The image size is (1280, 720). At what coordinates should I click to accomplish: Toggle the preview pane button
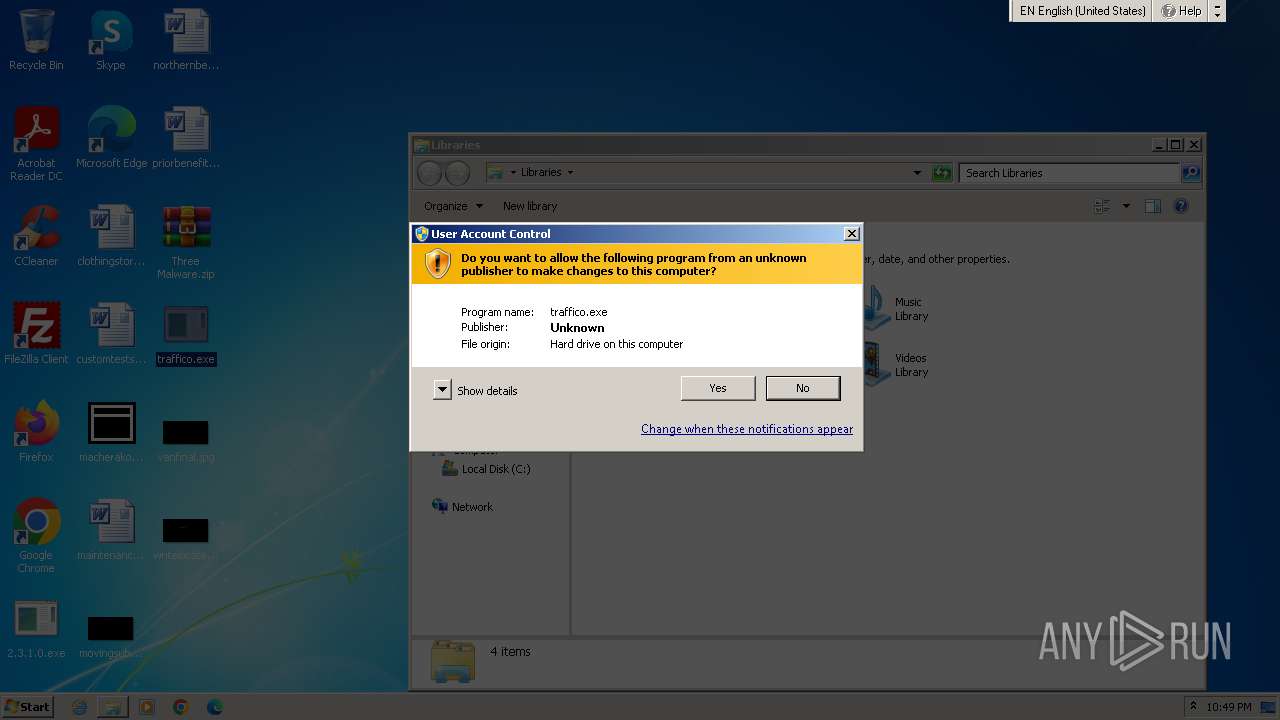[1152, 206]
